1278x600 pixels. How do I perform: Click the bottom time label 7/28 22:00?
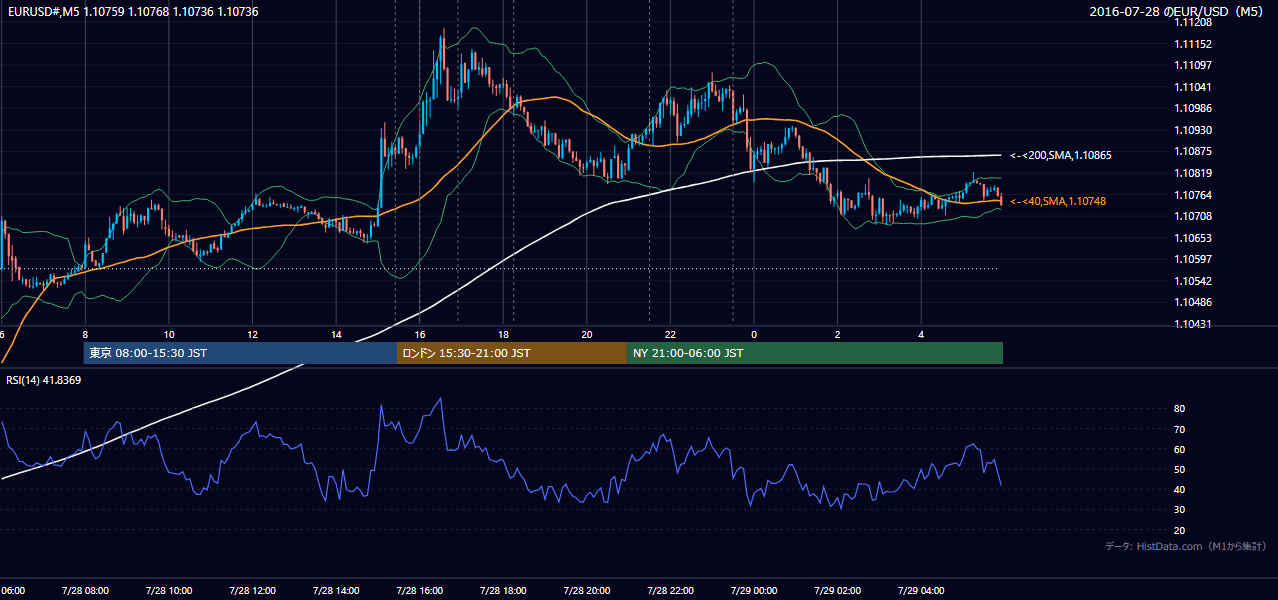coord(670,590)
